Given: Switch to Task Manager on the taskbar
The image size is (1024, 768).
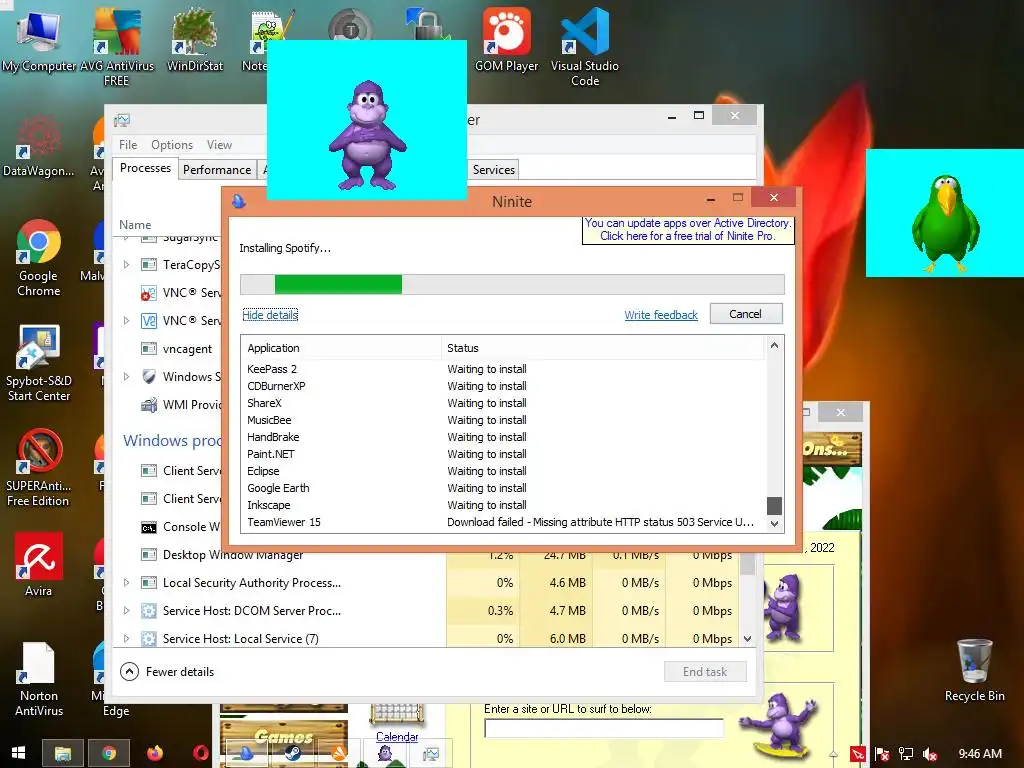Looking at the screenshot, I should coord(431,754).
